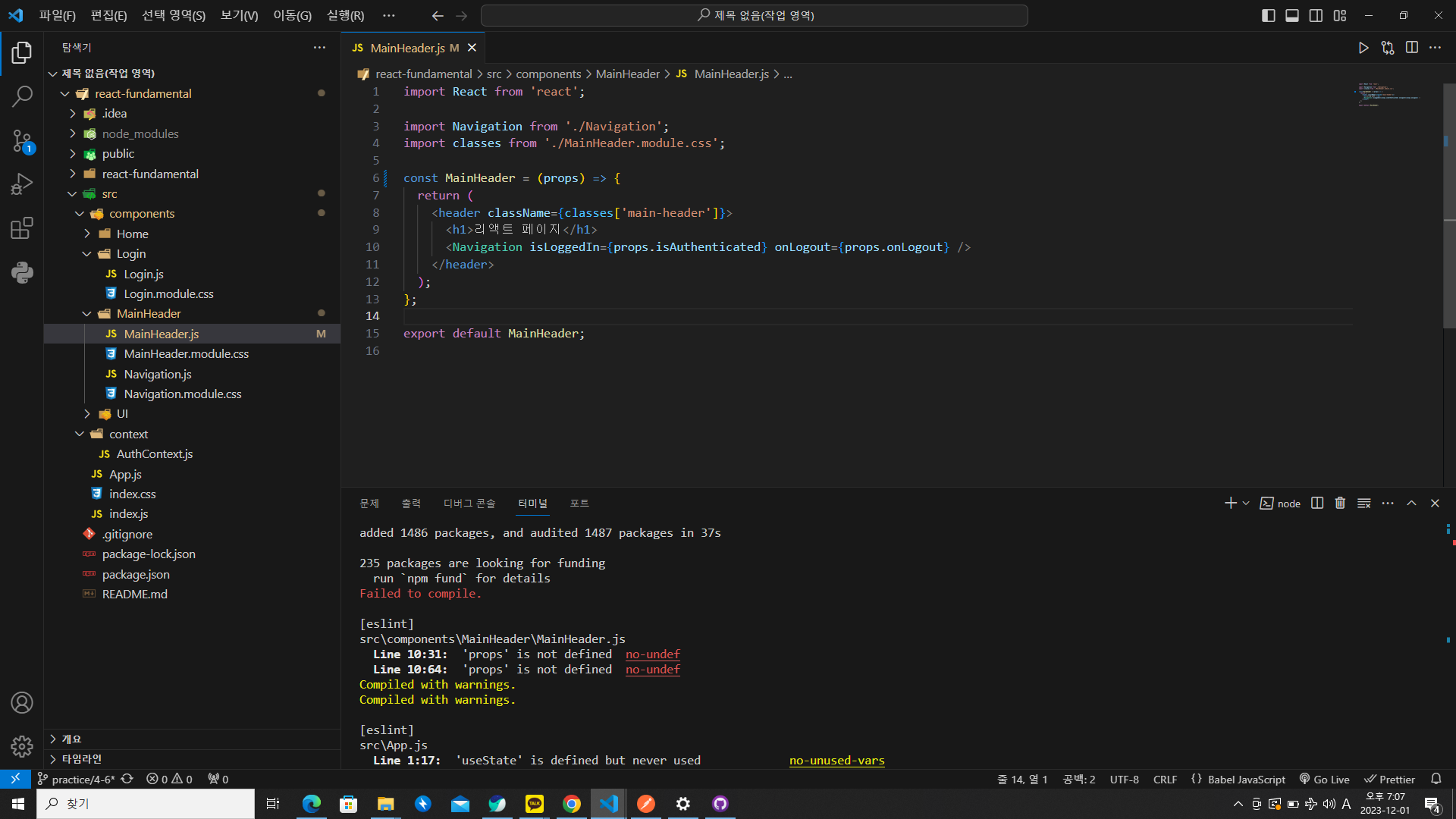Open terminal panel views and more actions
Viewport: 1456px width, 819px height.
click(x=1388, y=503)
